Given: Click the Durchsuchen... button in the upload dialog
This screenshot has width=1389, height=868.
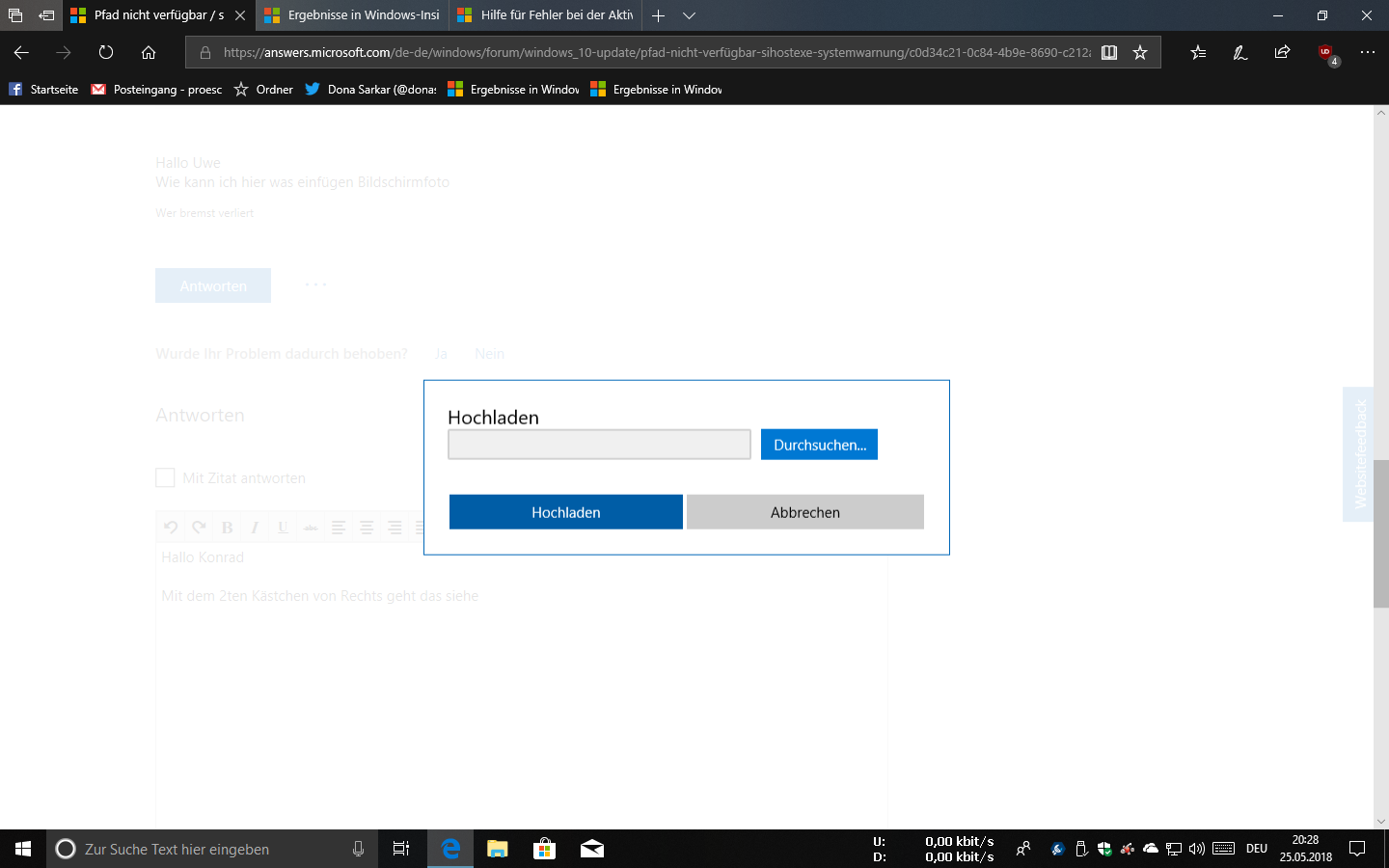Looking at the screenshot, I should click(819, 445).
